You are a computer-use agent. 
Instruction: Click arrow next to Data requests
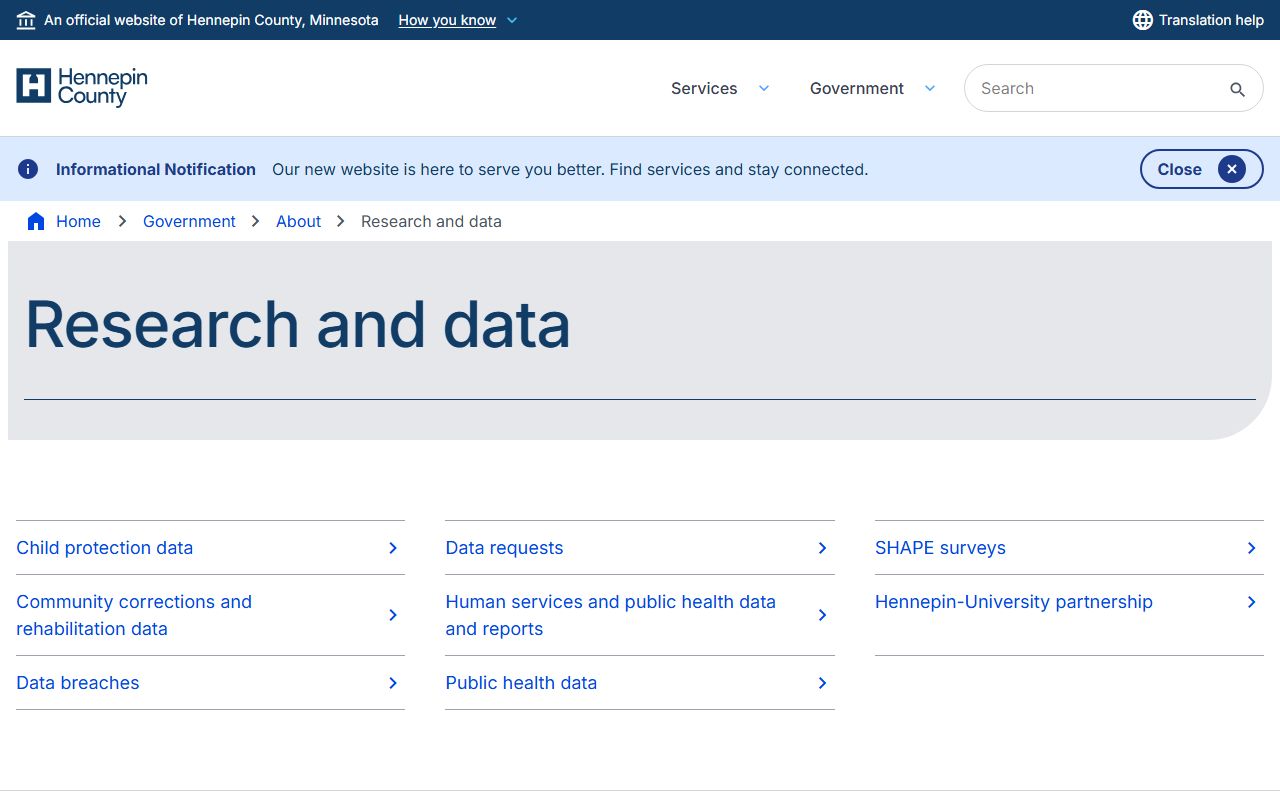pyautogui.click(x=822, y=548)
